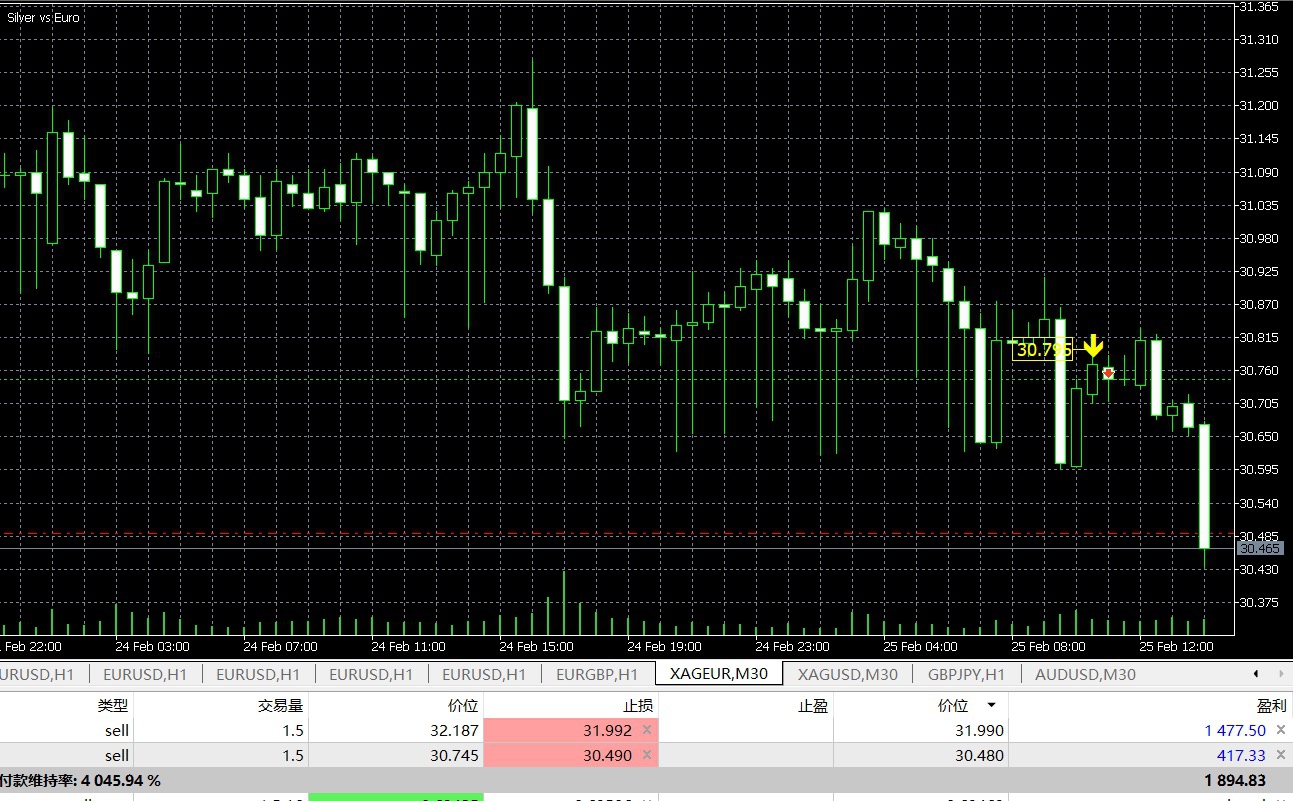Switch to the GBPJPY,H1 chart tab
Screen dimensions: 1293x801
coord(966,674)
